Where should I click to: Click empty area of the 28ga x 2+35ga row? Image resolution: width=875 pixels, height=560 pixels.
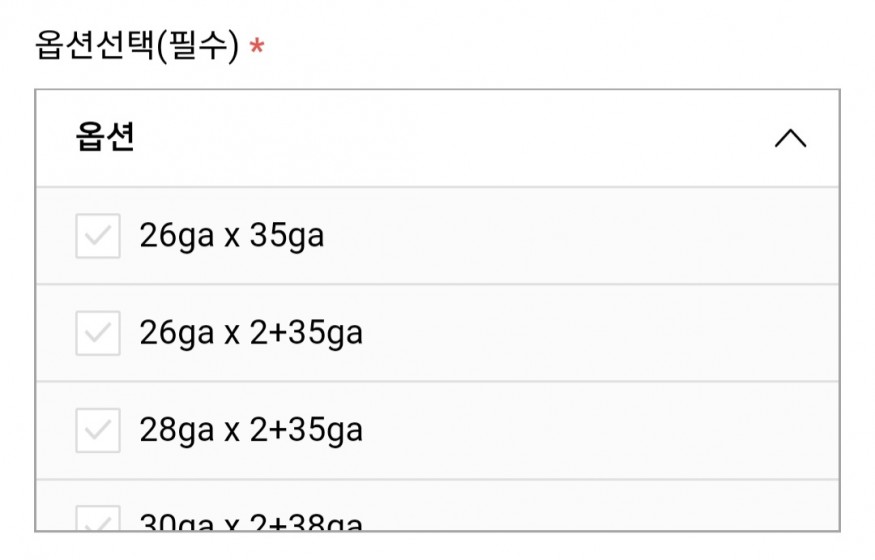coord(600,430)
